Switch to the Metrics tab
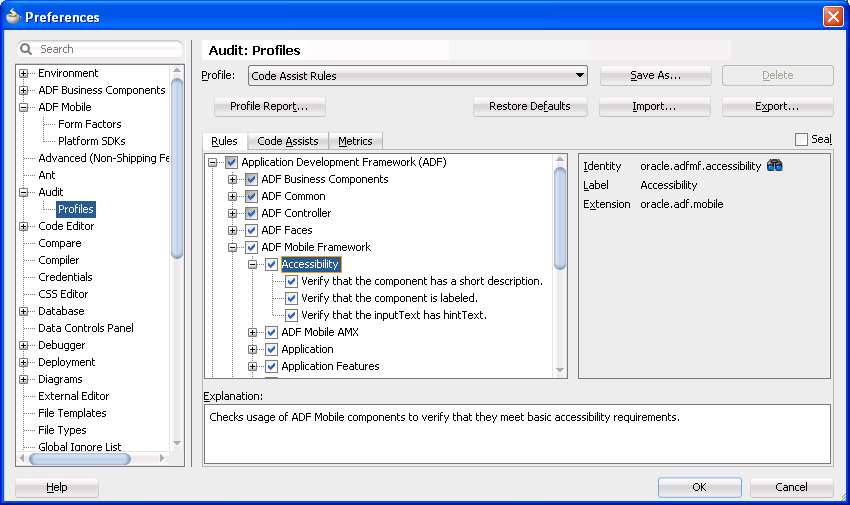 [x=356, y=141]
